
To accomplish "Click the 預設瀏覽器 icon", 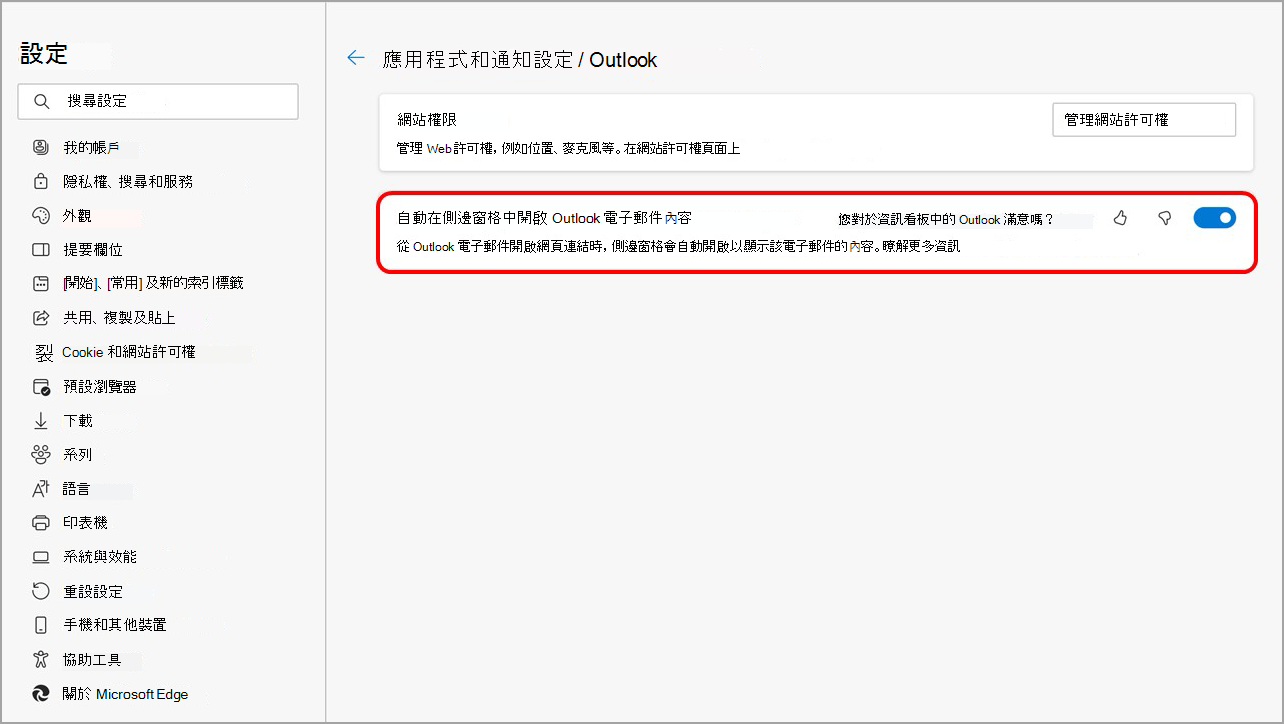I will (41, 386).
